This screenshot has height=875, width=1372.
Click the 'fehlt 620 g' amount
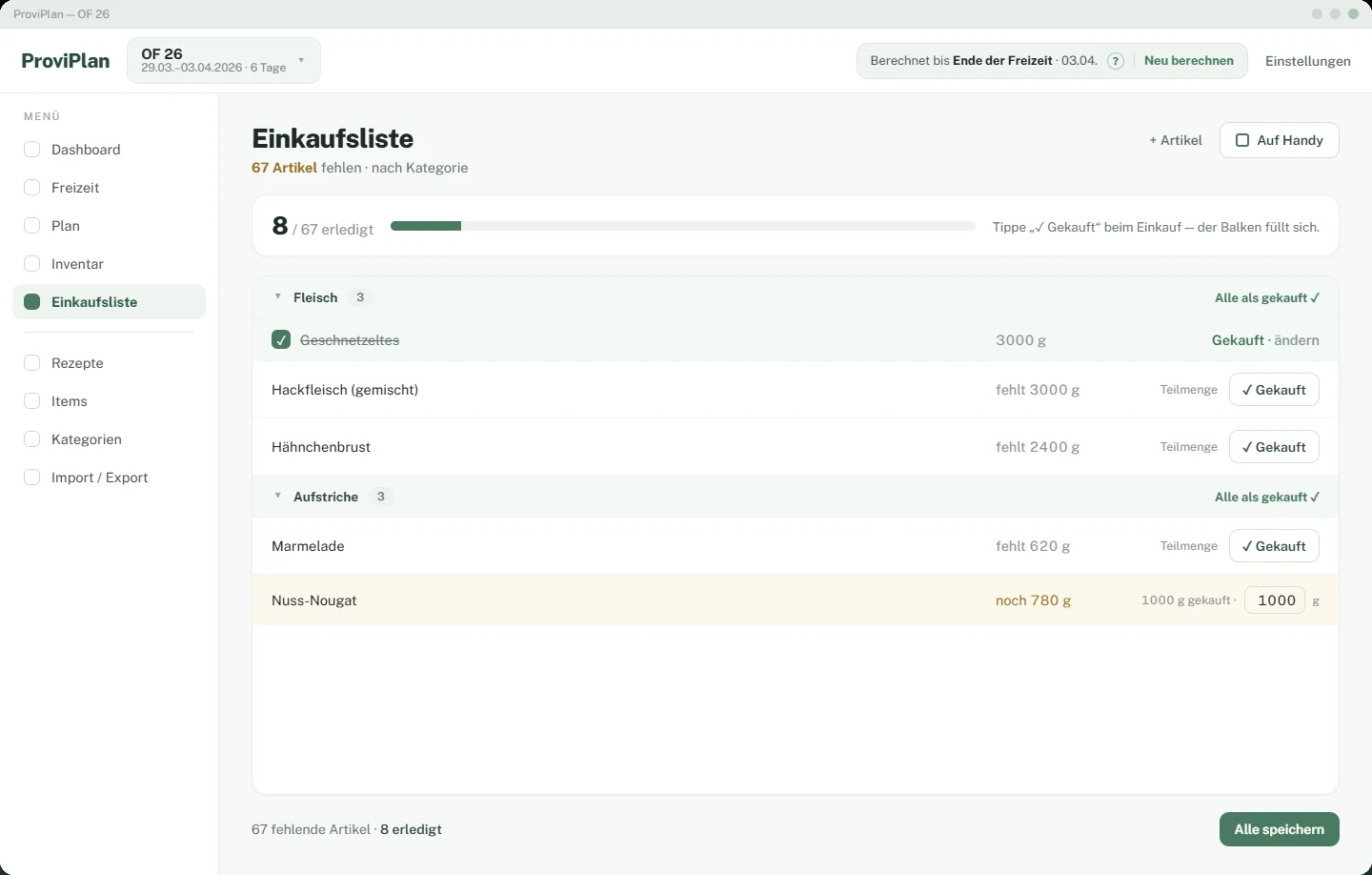coord(1033,546)
